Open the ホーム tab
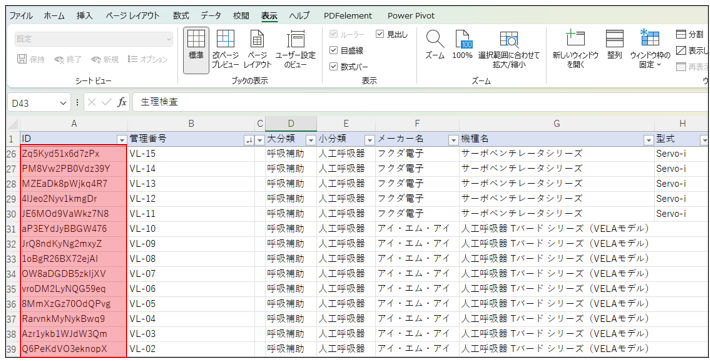This screenshot has width=710, height=361. click(x=54, y=16)
